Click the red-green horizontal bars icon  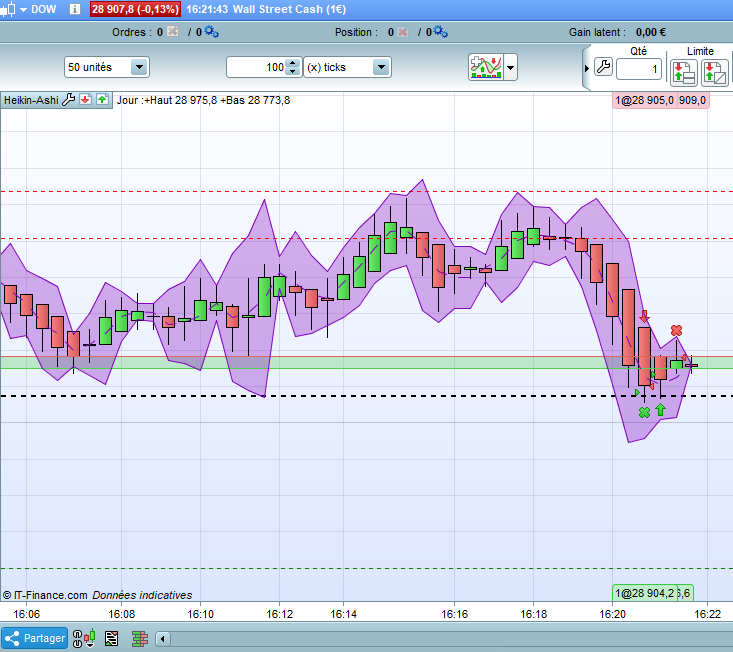pos(139,638)
